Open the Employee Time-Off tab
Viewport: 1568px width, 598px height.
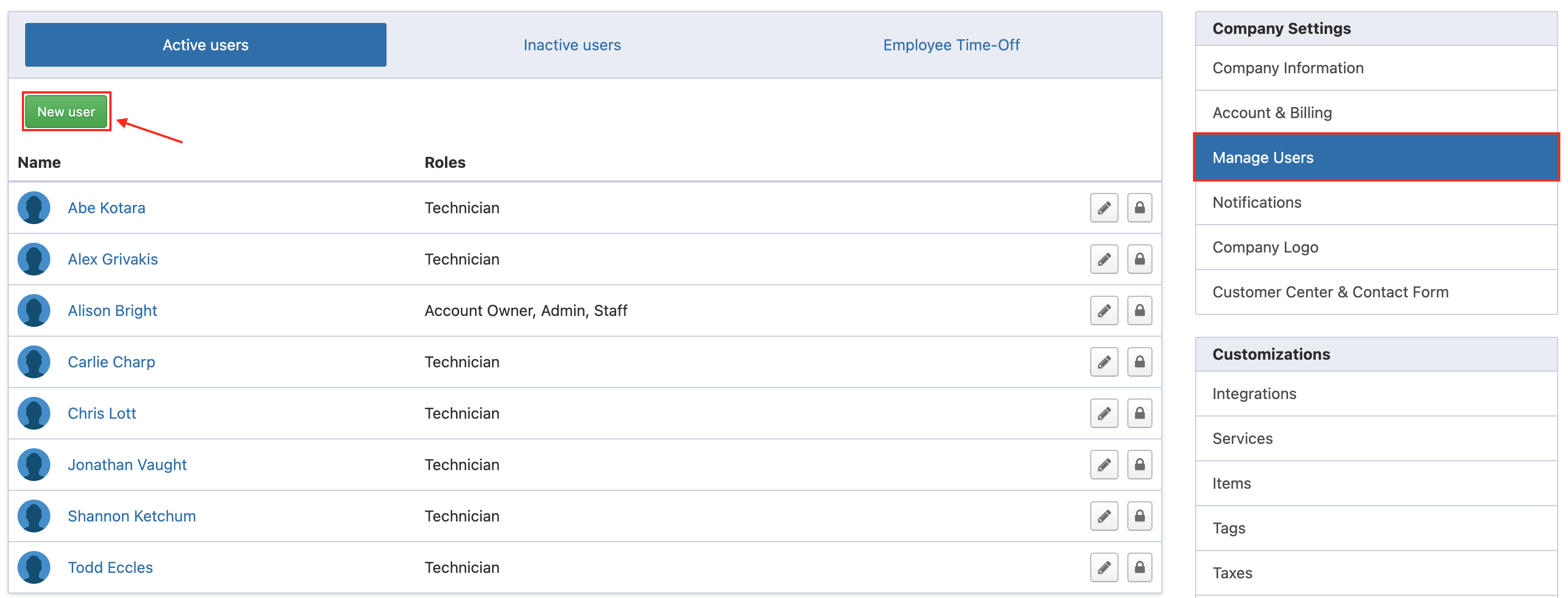coord(951,45)
